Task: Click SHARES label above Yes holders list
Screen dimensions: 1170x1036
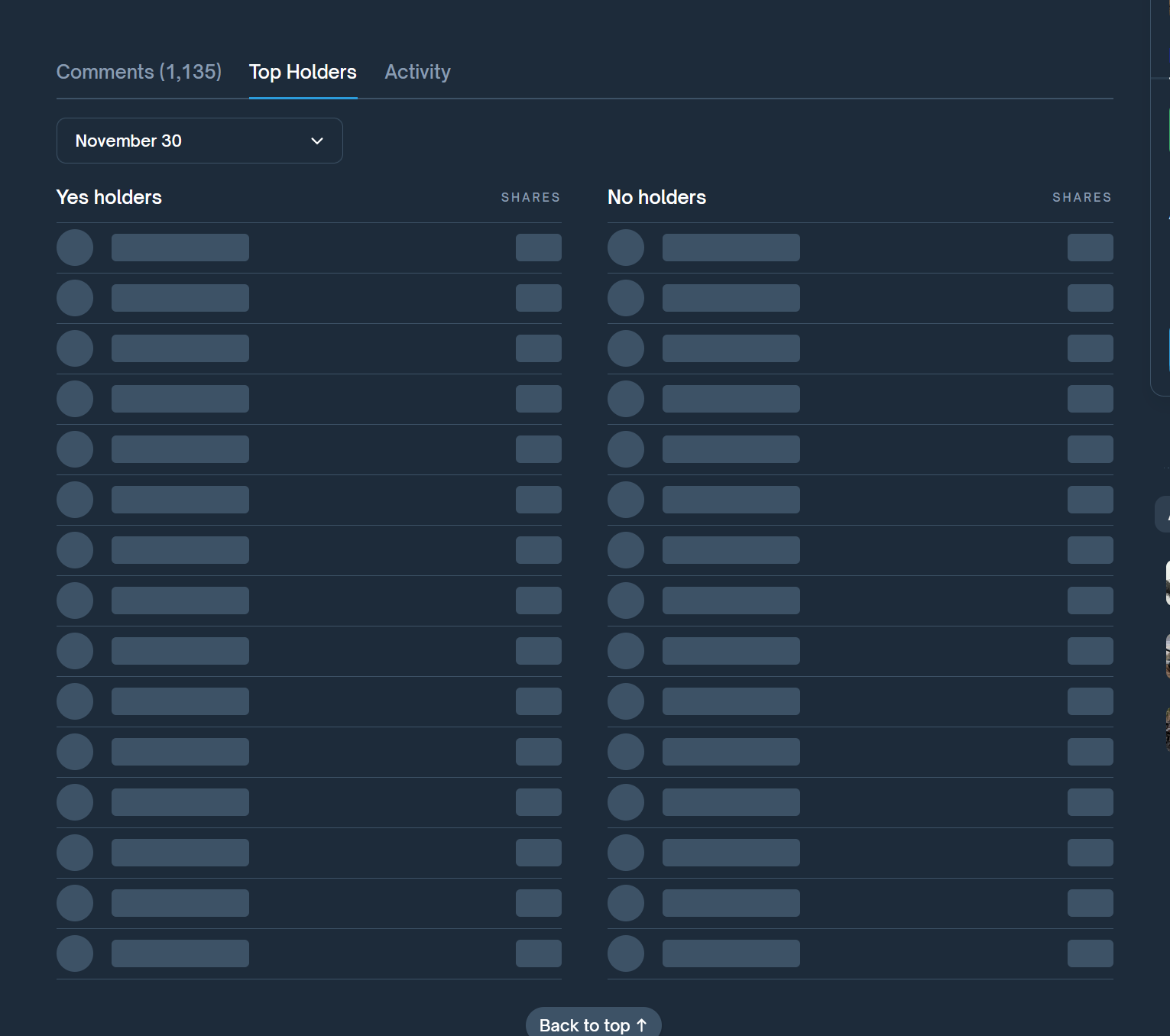Action: coord(530,197)
